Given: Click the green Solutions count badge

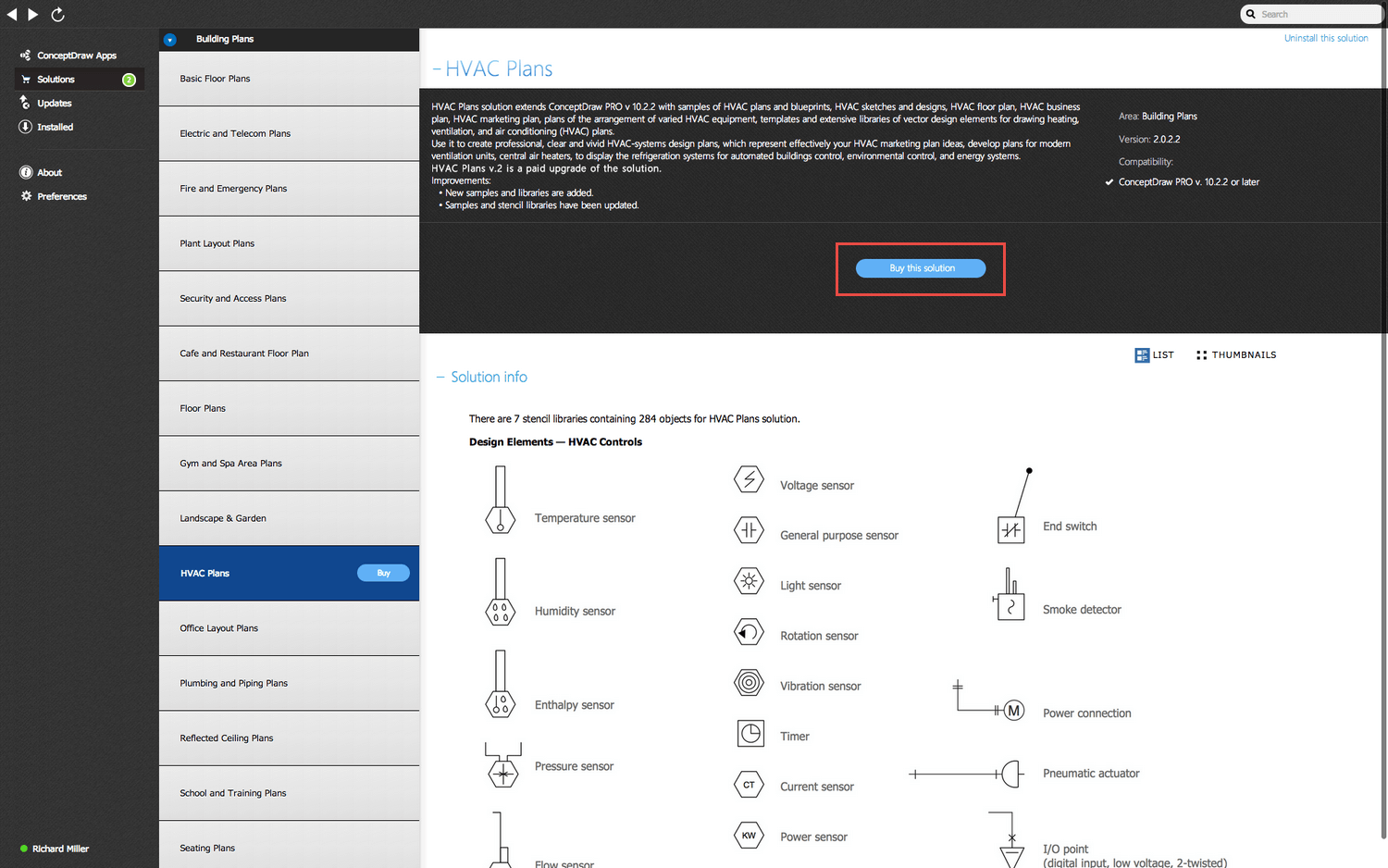Looking at the screenshot, I should pyautogui.click(x=130, y=80).
